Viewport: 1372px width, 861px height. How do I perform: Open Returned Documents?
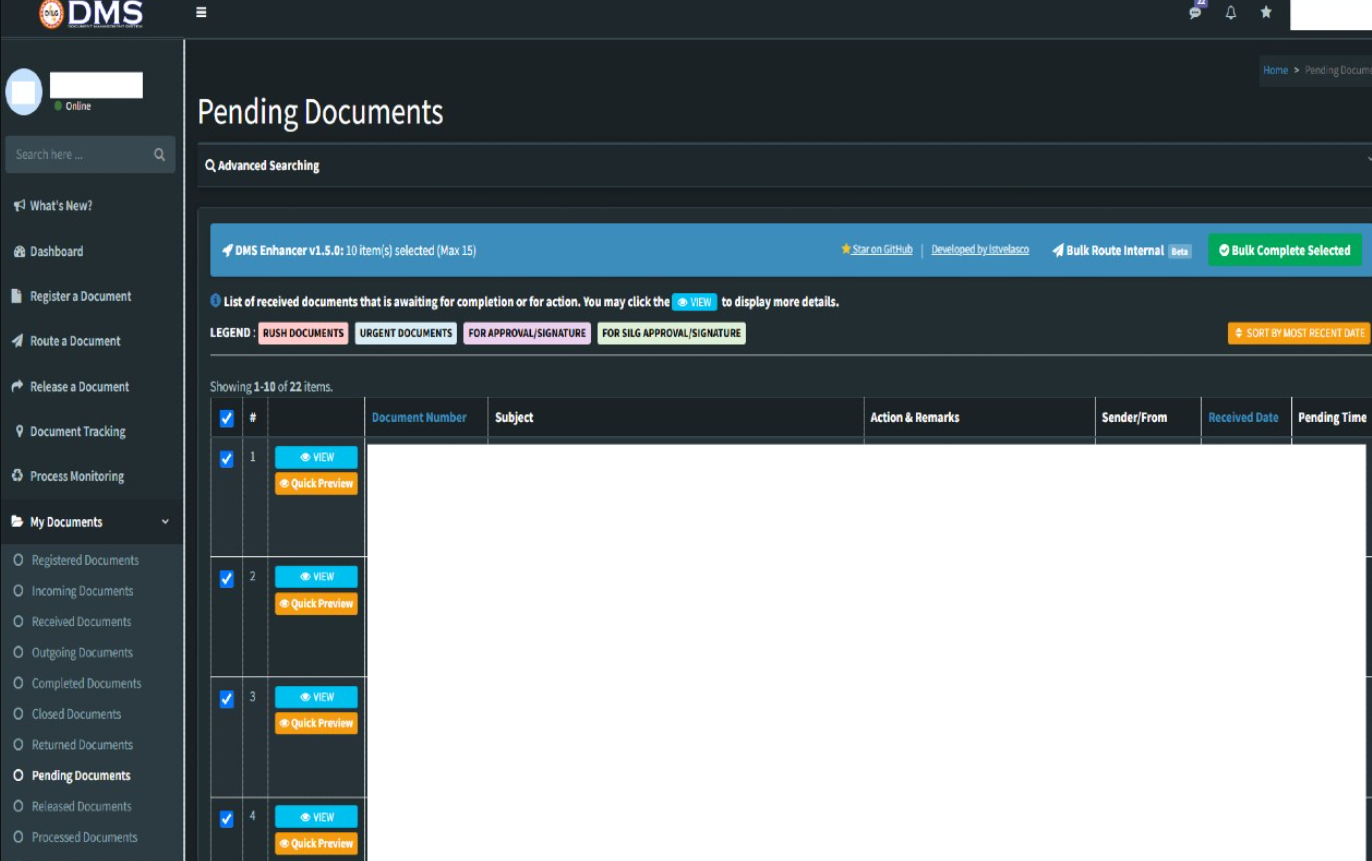click(x=82, y=745)
